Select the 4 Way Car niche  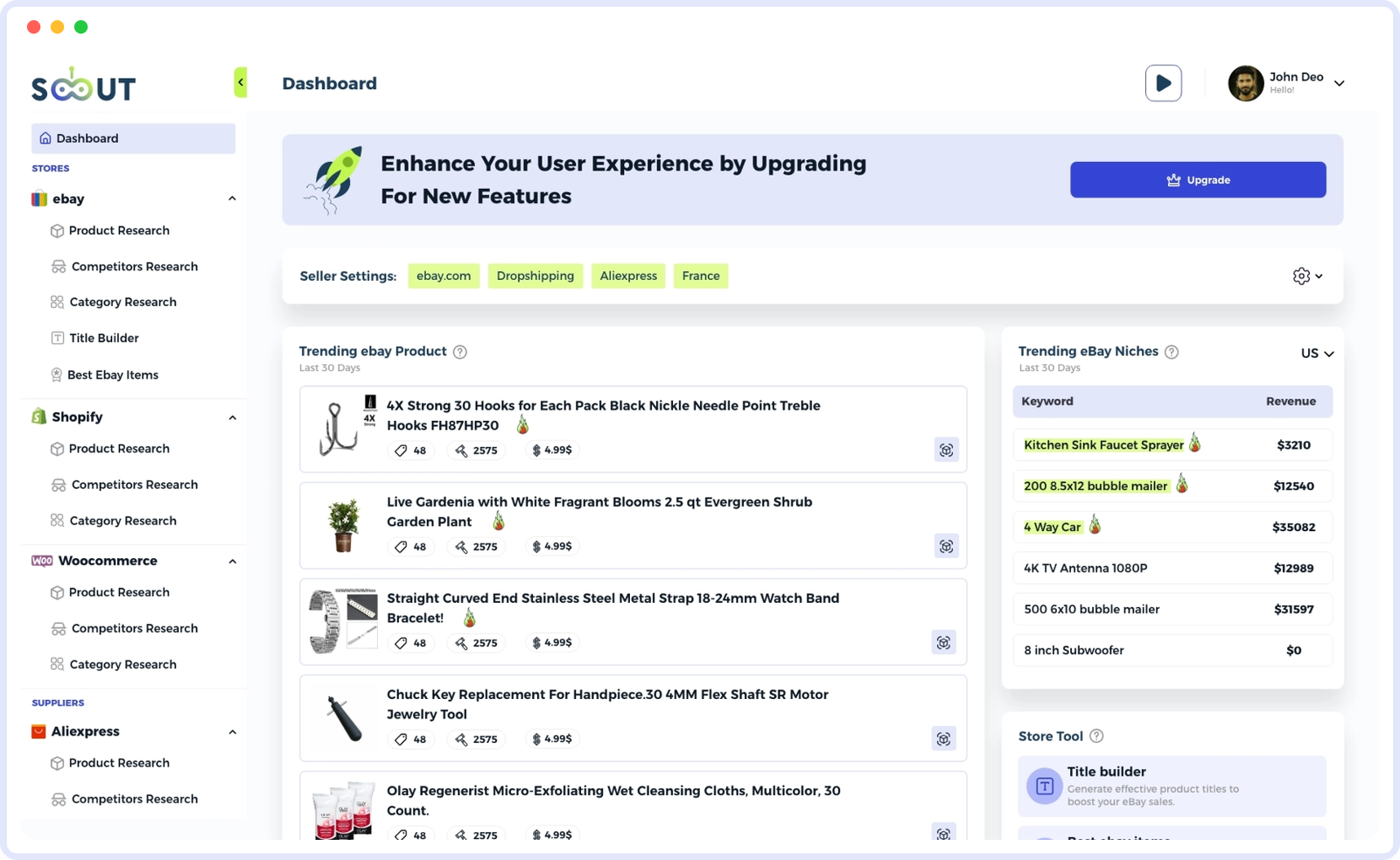pyautogui.click(x=1172, y=527)
